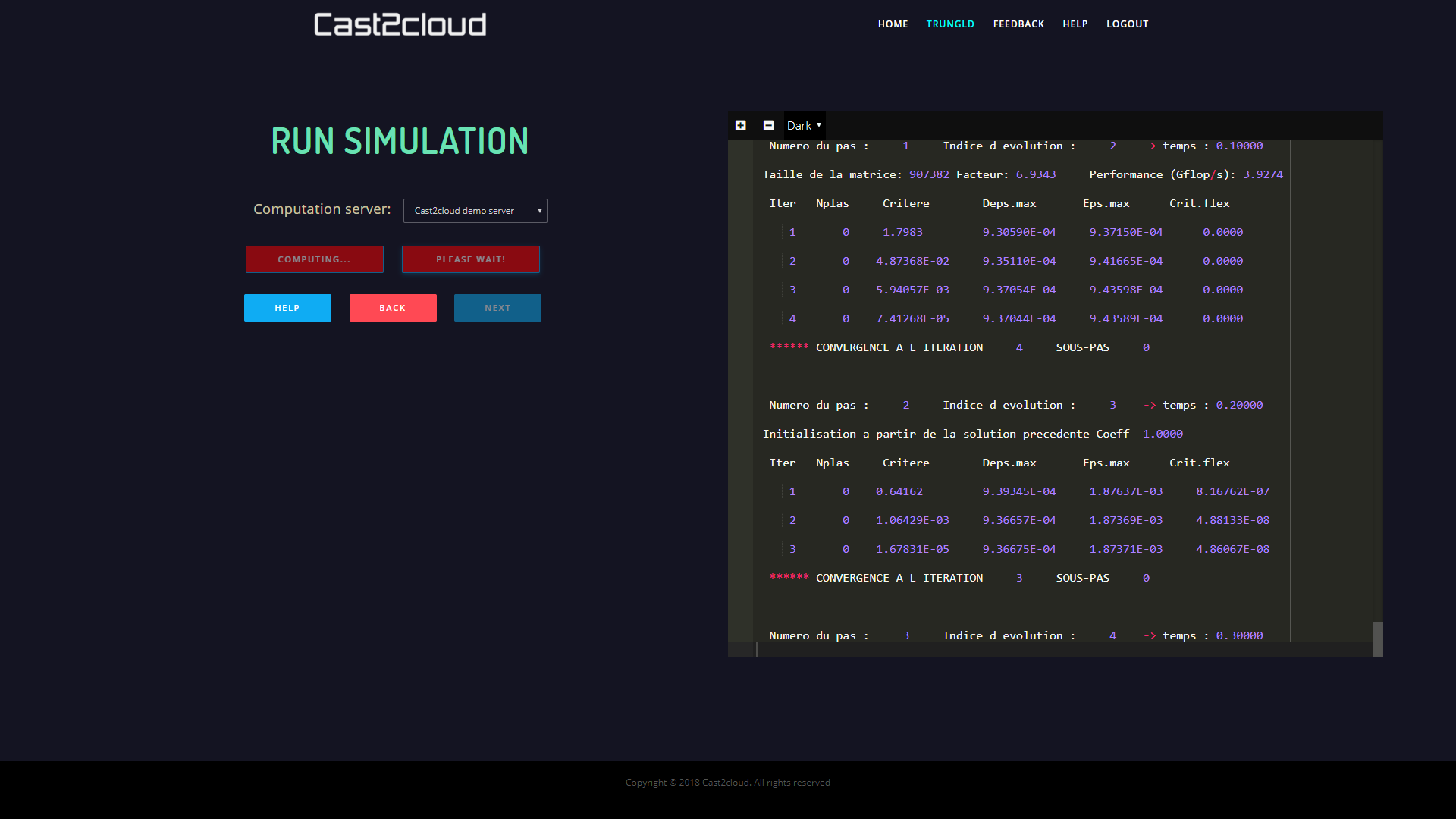Click the Cast2cloud logo
1456x819 pixels.
point(400,24)
